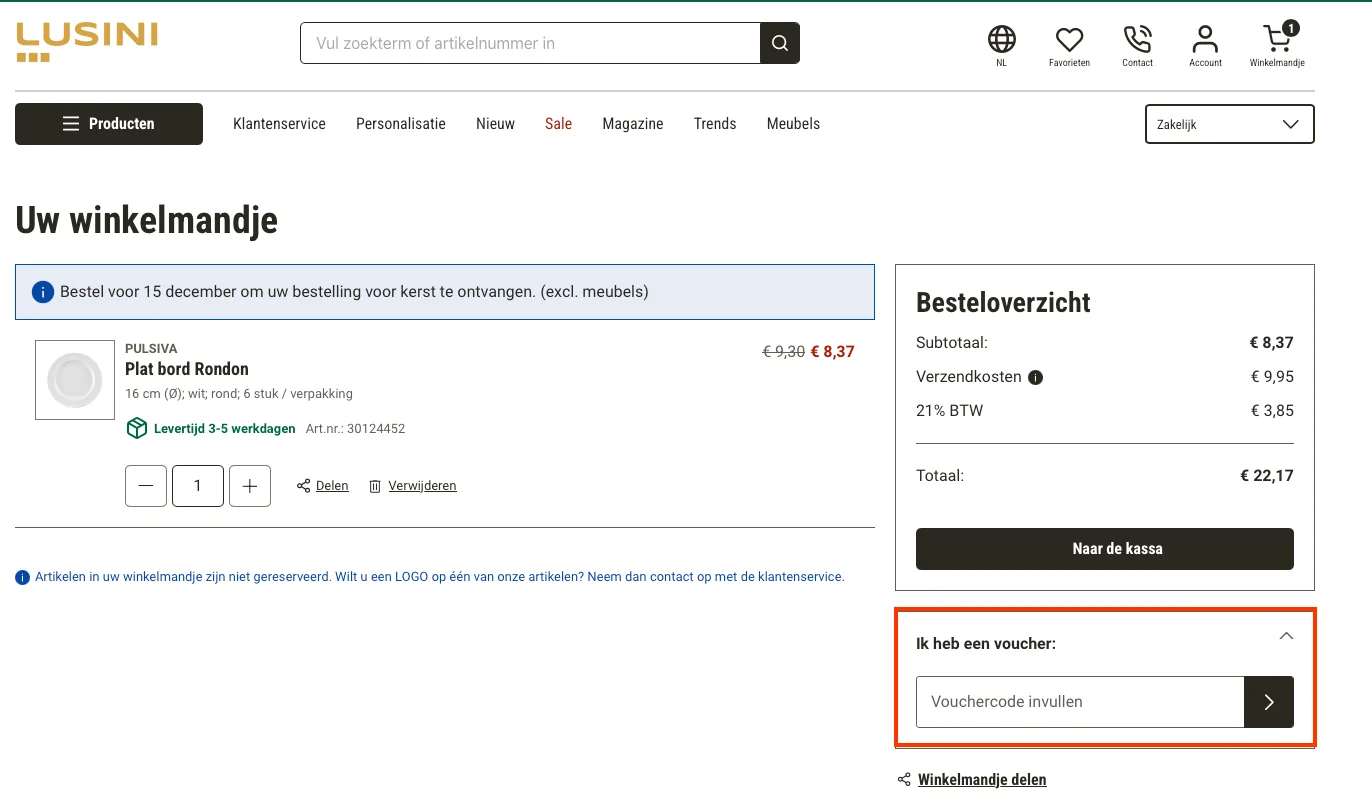
Task: Click the share icon beside Winkelmandje delen
Action: tap(903, 779)
